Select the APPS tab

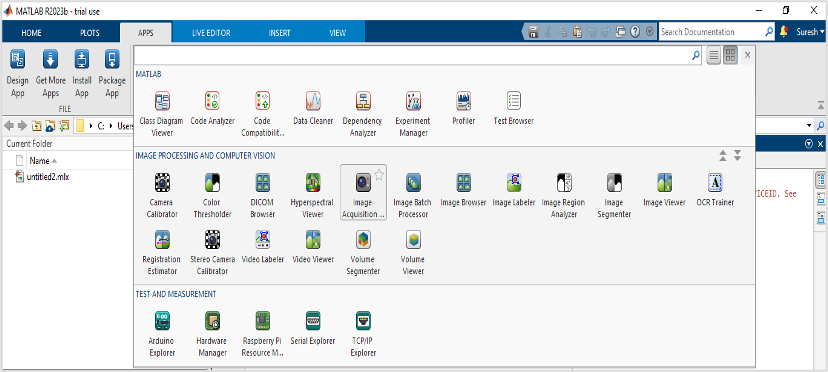click(x=146, y=33)
